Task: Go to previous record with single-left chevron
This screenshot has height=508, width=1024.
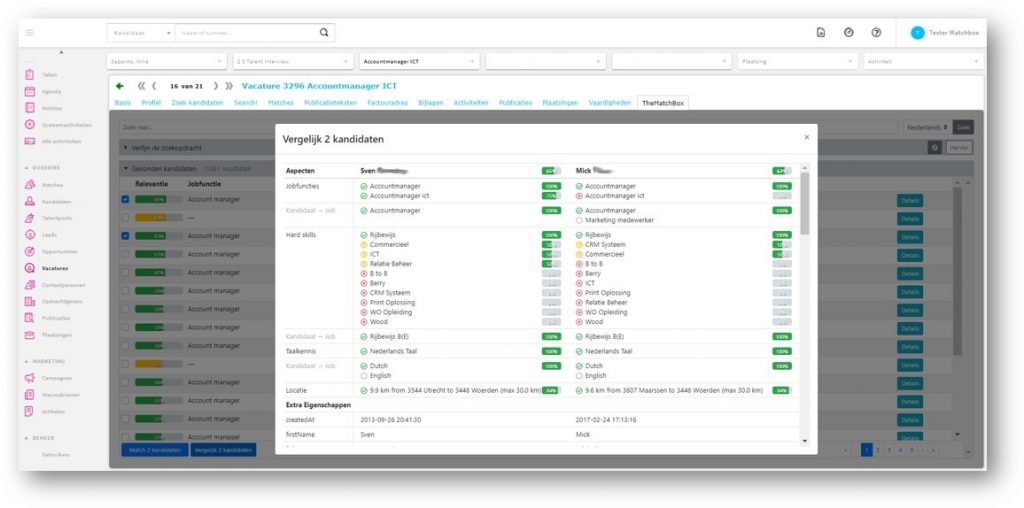Action: click(154, 86)
